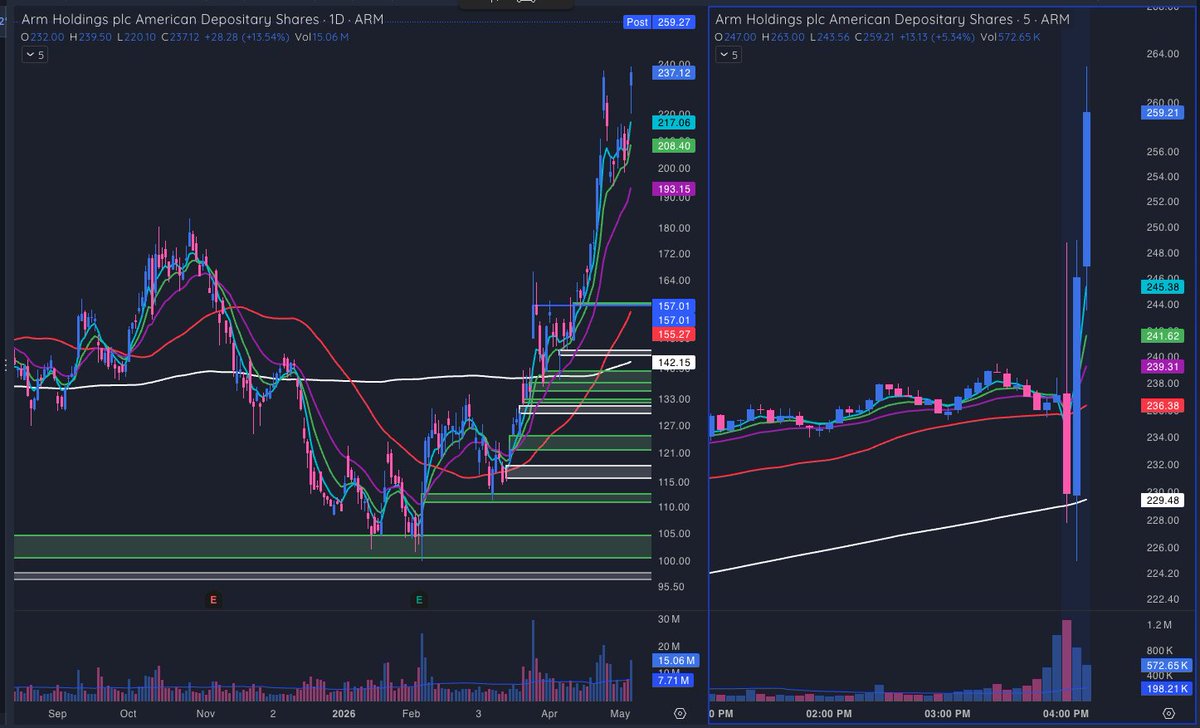Click the 236.38 red label on 5-minute chart
Screen dimensions: 1200x728
click(1161, 405)
